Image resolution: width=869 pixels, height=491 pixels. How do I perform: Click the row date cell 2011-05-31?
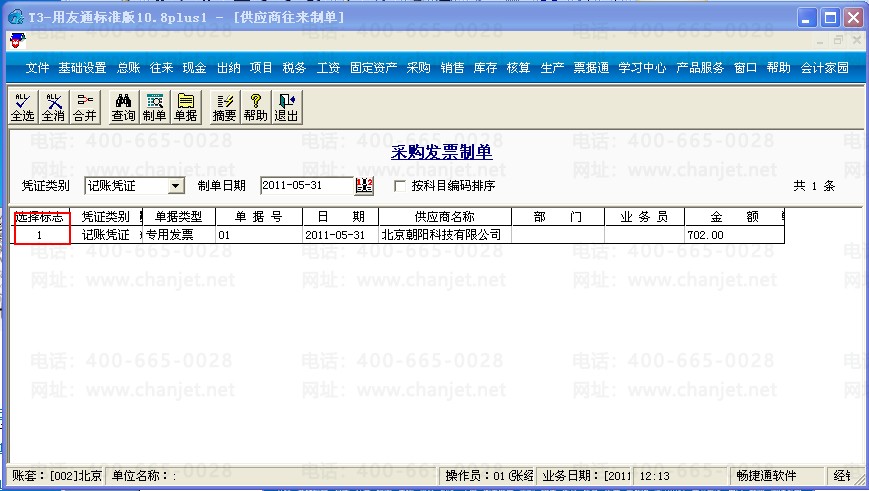[x=341, y=235]
